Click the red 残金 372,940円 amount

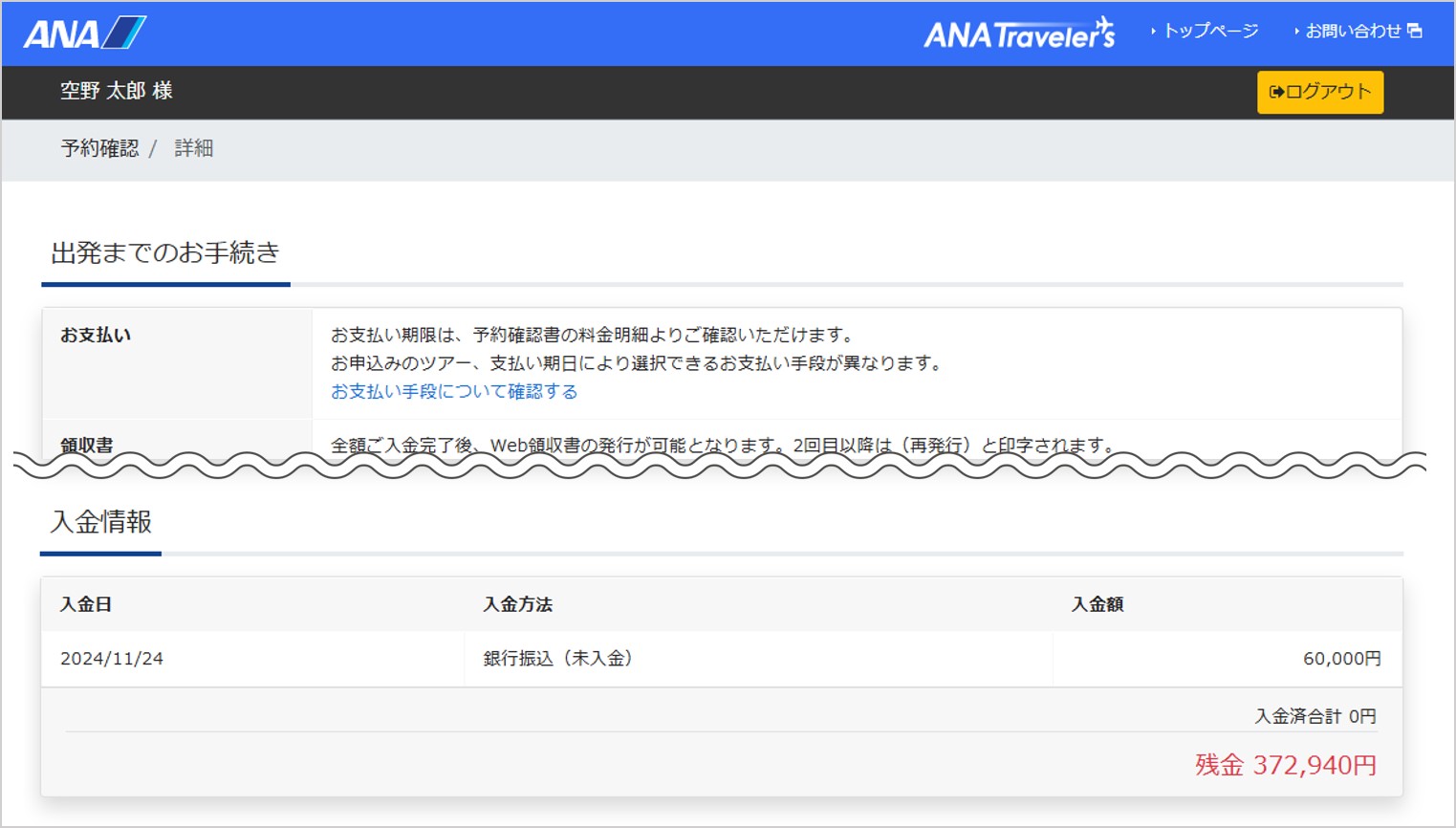pos(1284,764)
